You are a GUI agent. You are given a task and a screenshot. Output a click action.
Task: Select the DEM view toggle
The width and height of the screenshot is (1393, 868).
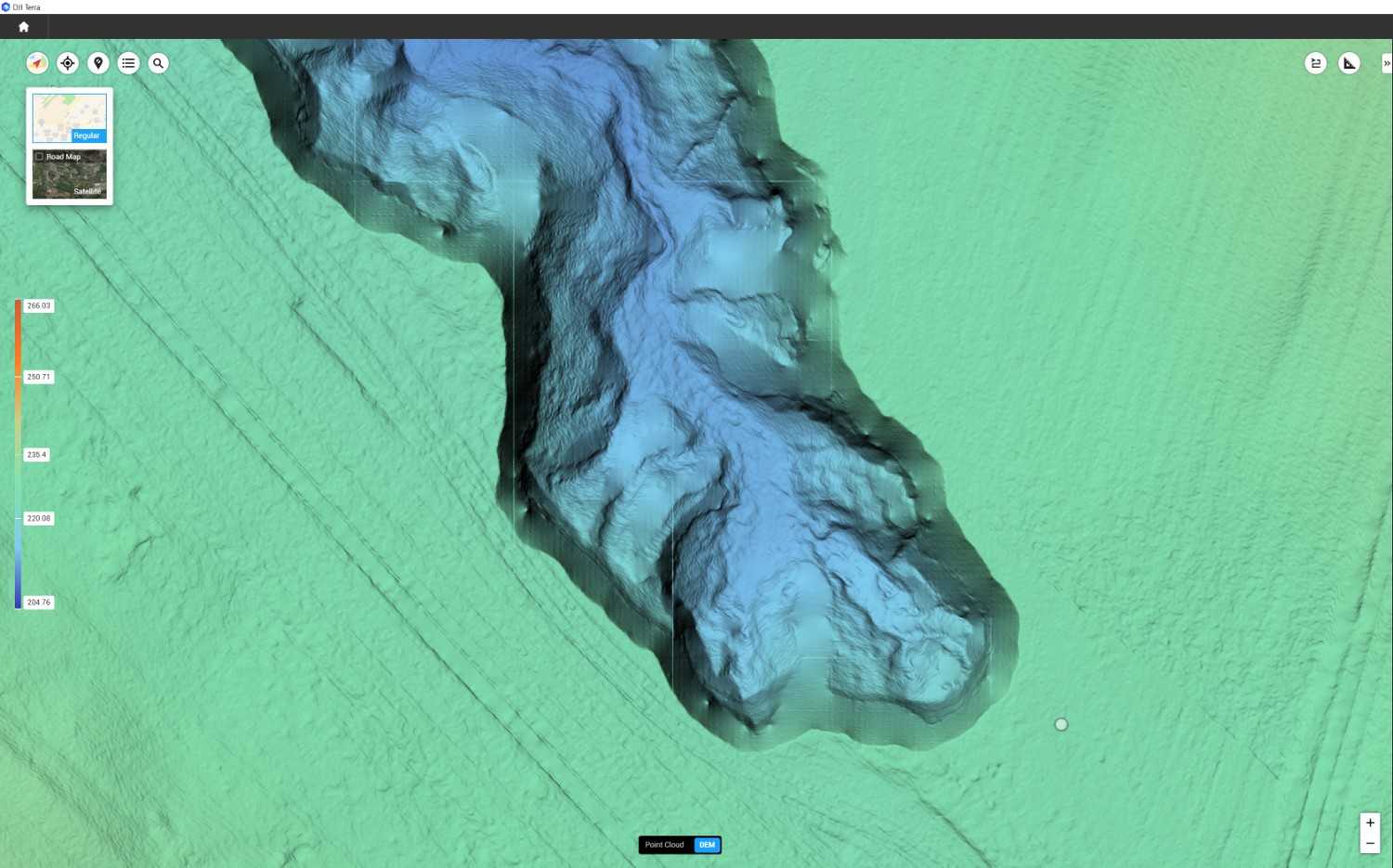tap(707, 845)
